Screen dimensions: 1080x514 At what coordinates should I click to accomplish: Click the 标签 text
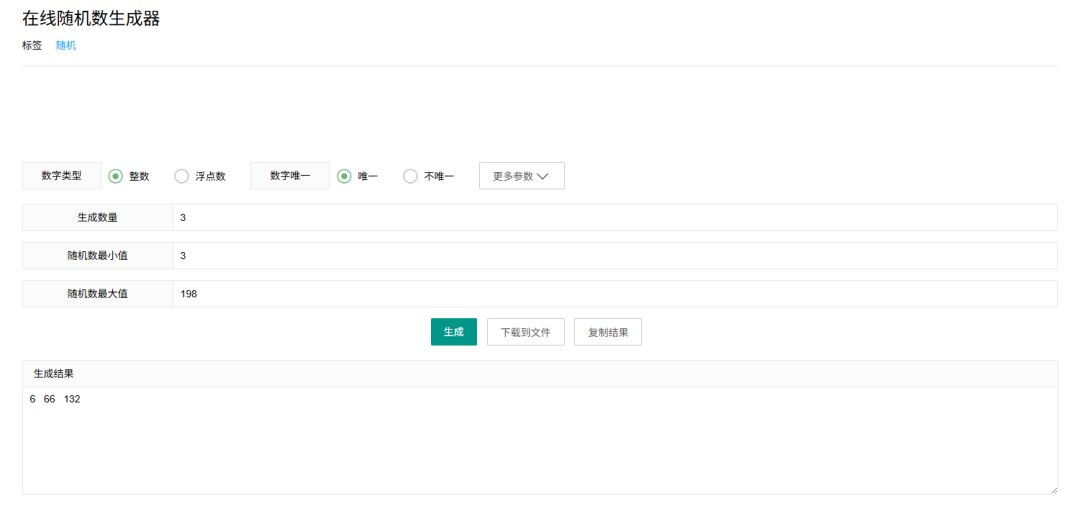click(32, 45)
